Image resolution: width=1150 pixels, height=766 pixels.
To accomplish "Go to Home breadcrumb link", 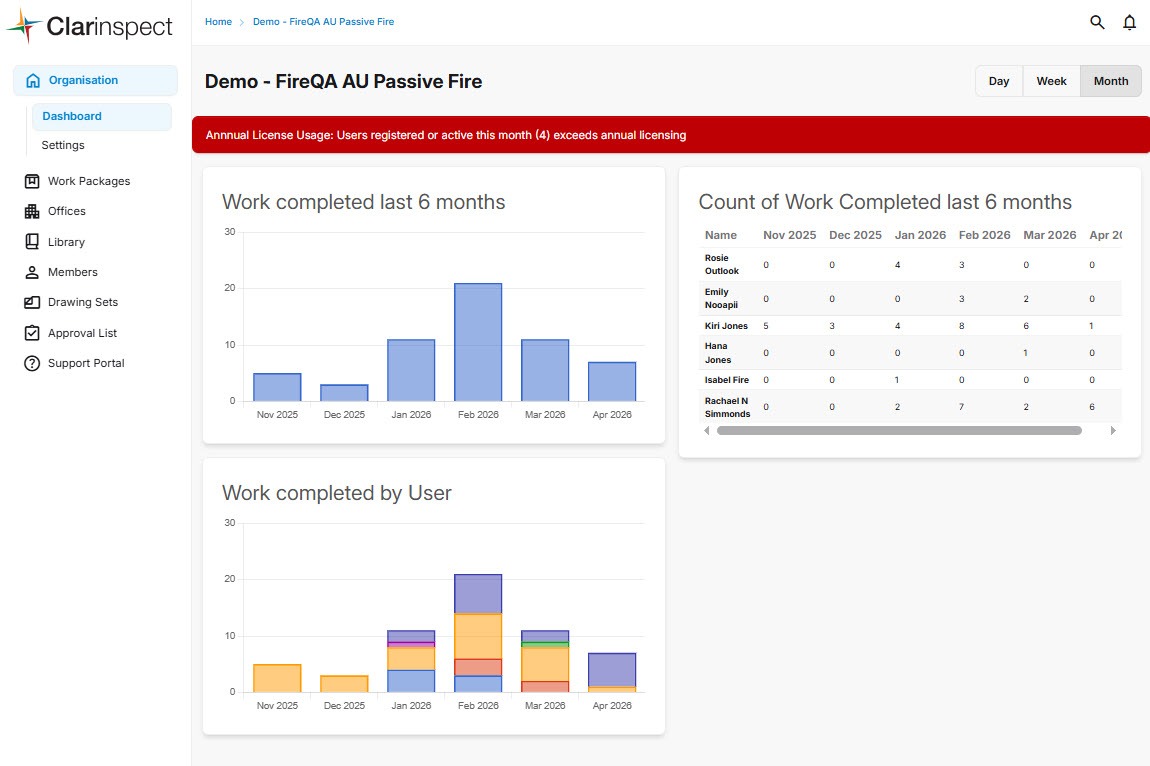I will tap(218, 22).
